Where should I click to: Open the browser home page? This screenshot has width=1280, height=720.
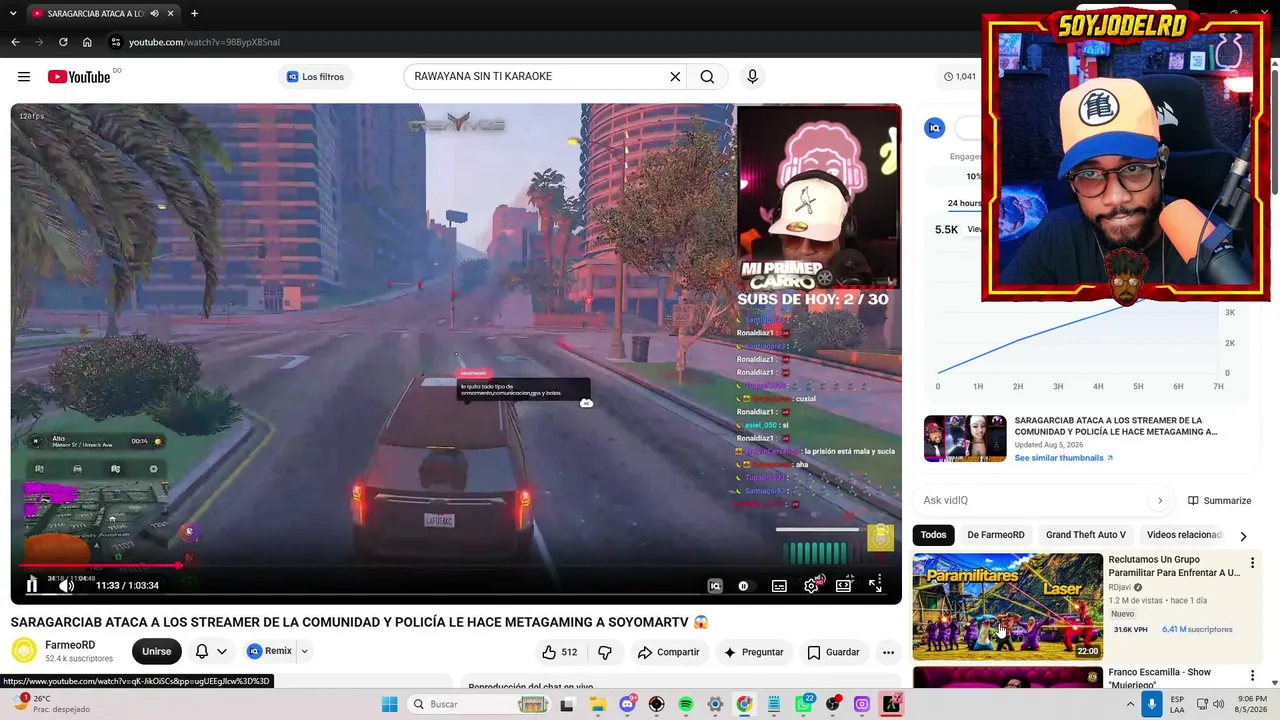click(x=87, y=42)
